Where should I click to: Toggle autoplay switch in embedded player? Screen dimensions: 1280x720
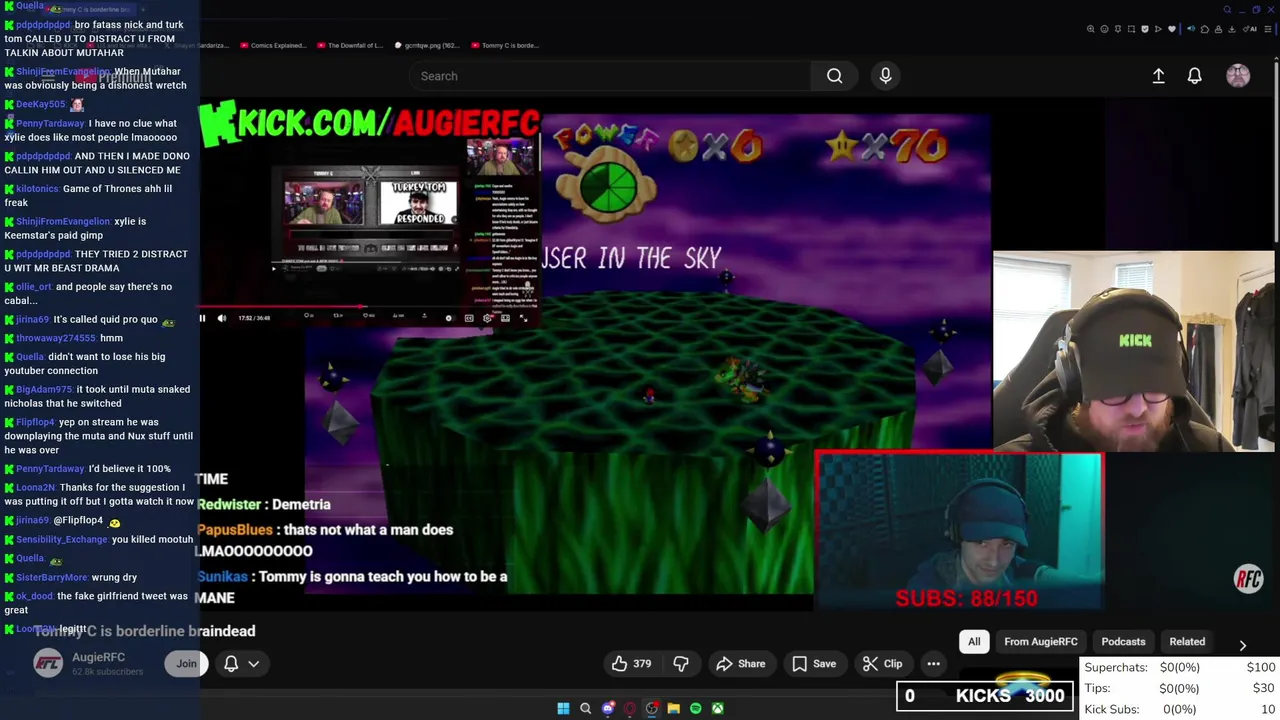[x=450, y=318]
